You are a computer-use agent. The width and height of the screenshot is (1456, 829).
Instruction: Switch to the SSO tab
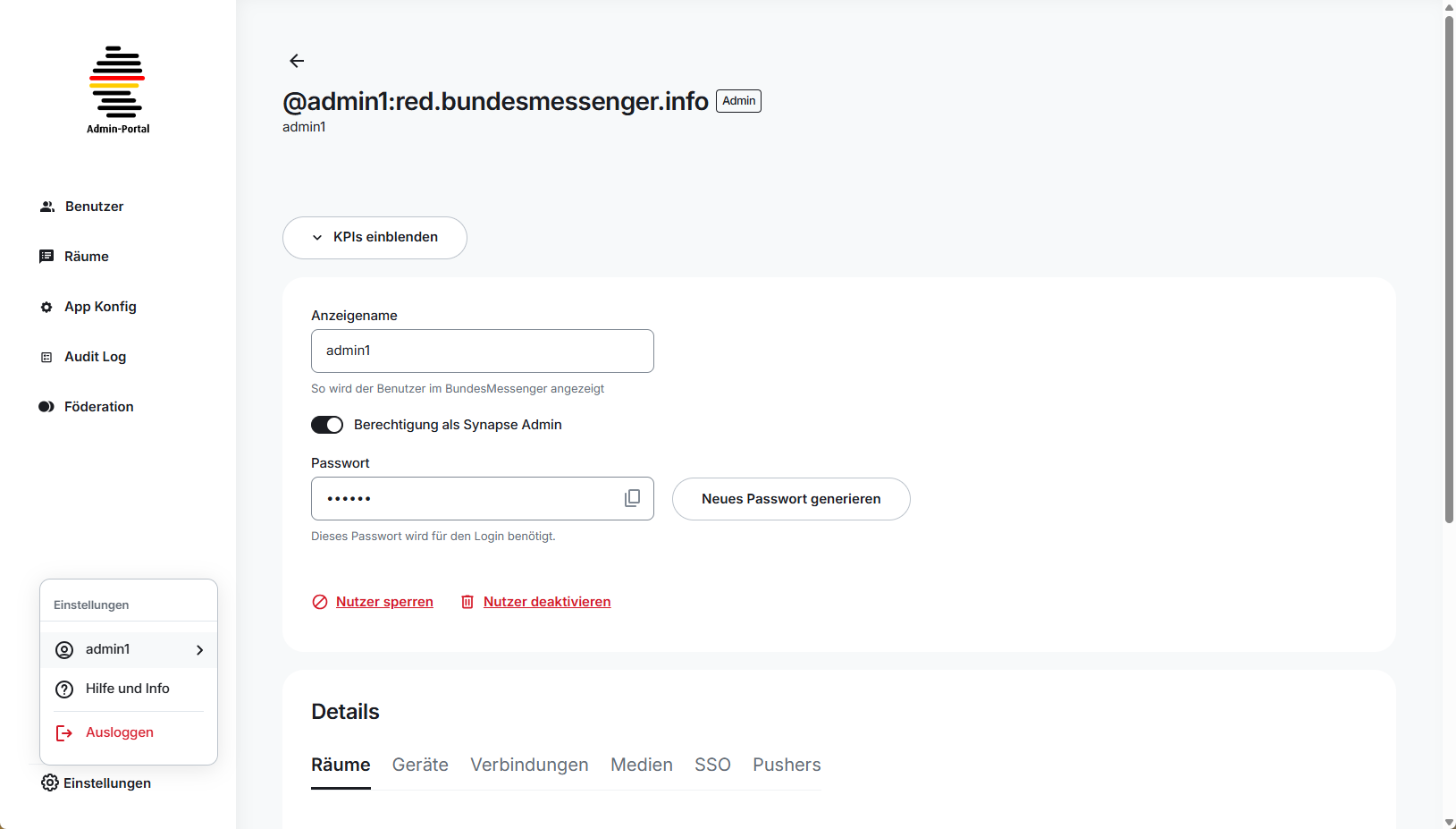[x=712, y=766]
